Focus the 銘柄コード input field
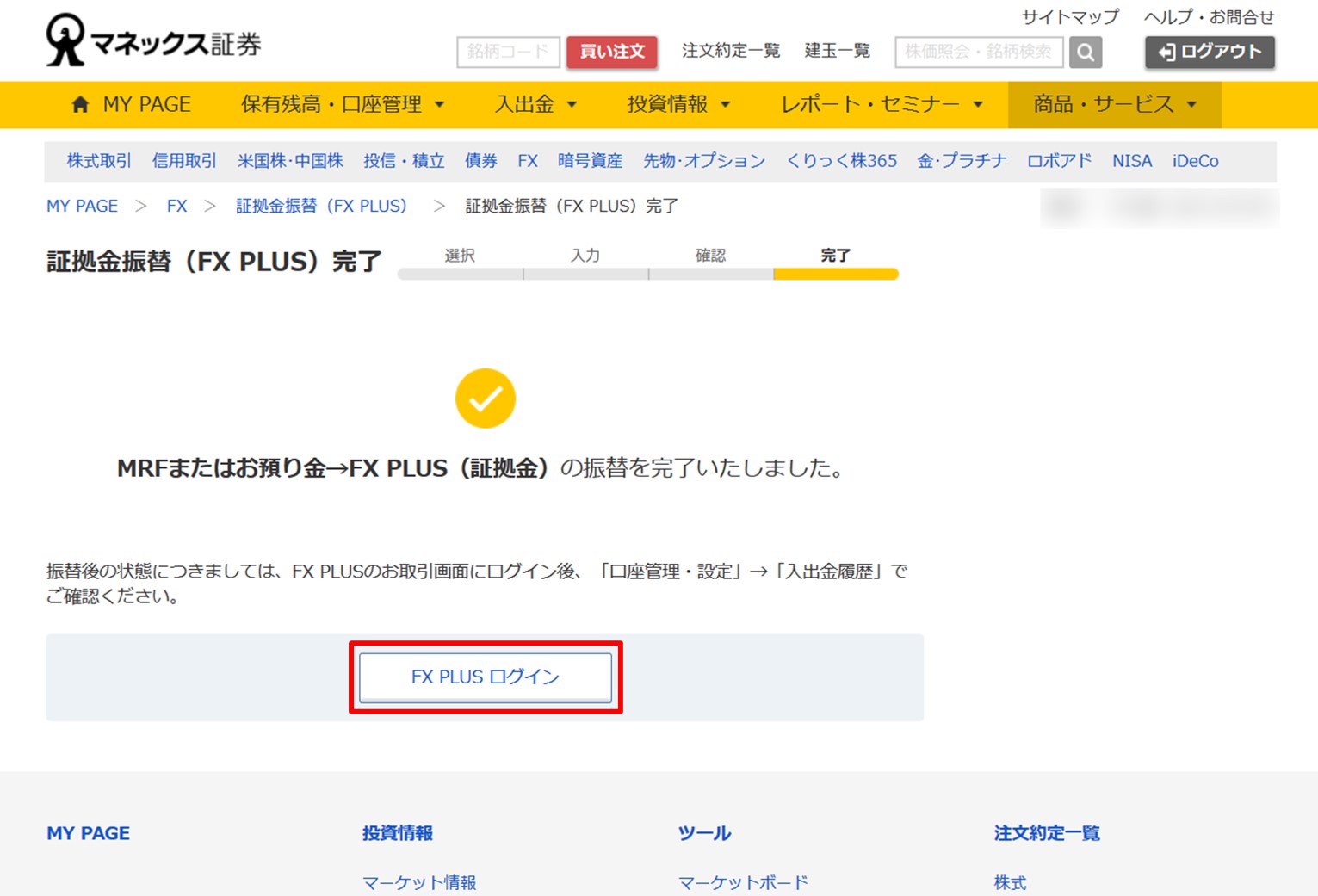1318x896 pixels. (x=509, y=52)
